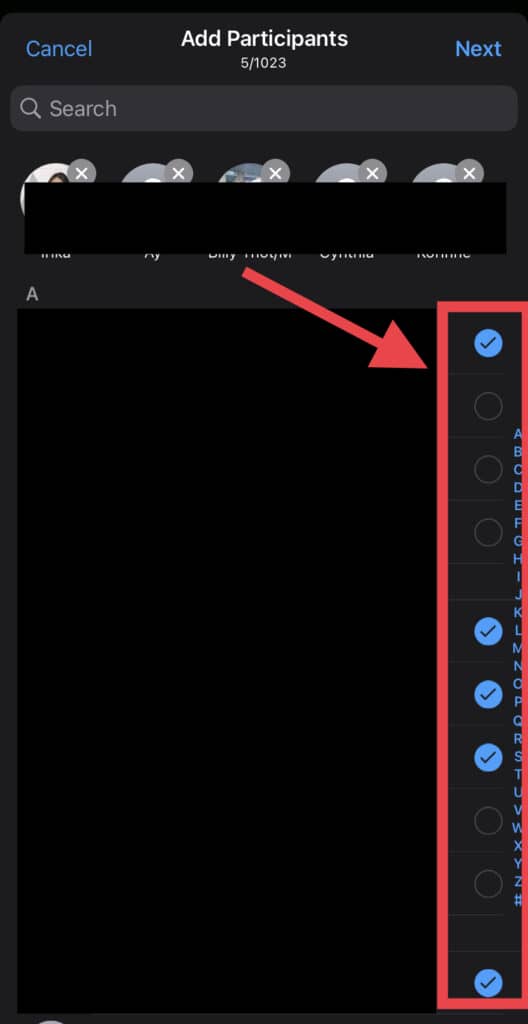Screen dimensions: 528x1024
Task: Check the fourth contact's empty circle
Action: [488, 533]
